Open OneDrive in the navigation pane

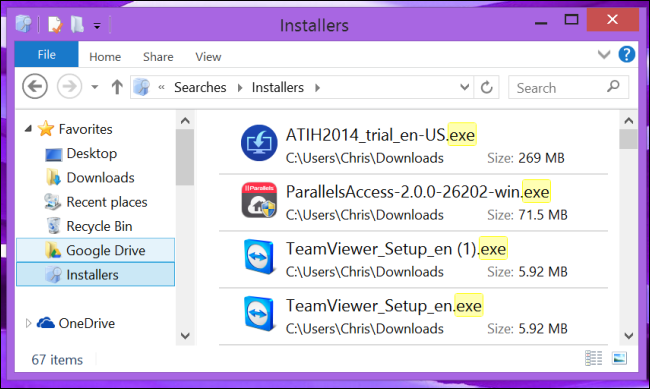87,323
